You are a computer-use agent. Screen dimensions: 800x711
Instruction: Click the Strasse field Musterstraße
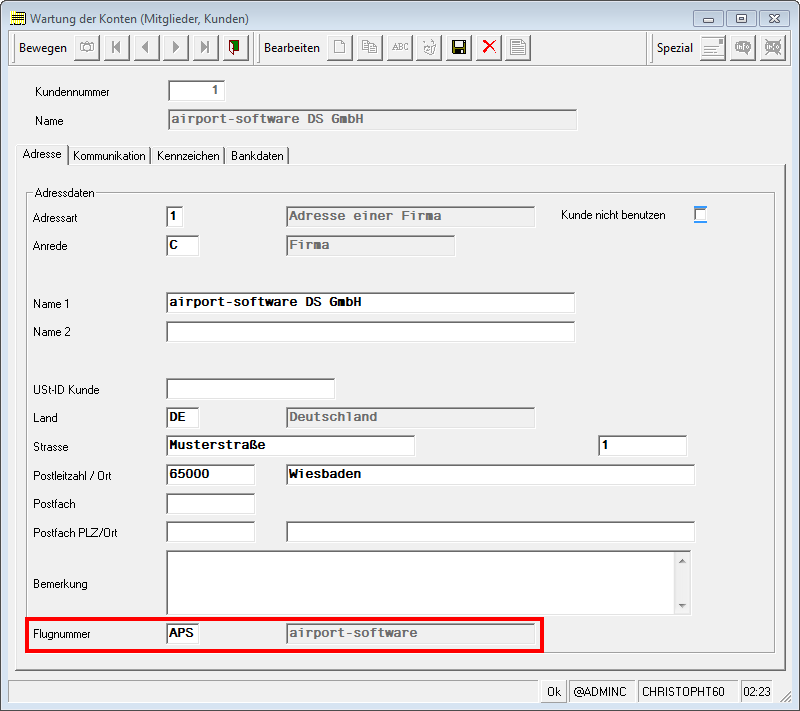(x=290, y=445)
